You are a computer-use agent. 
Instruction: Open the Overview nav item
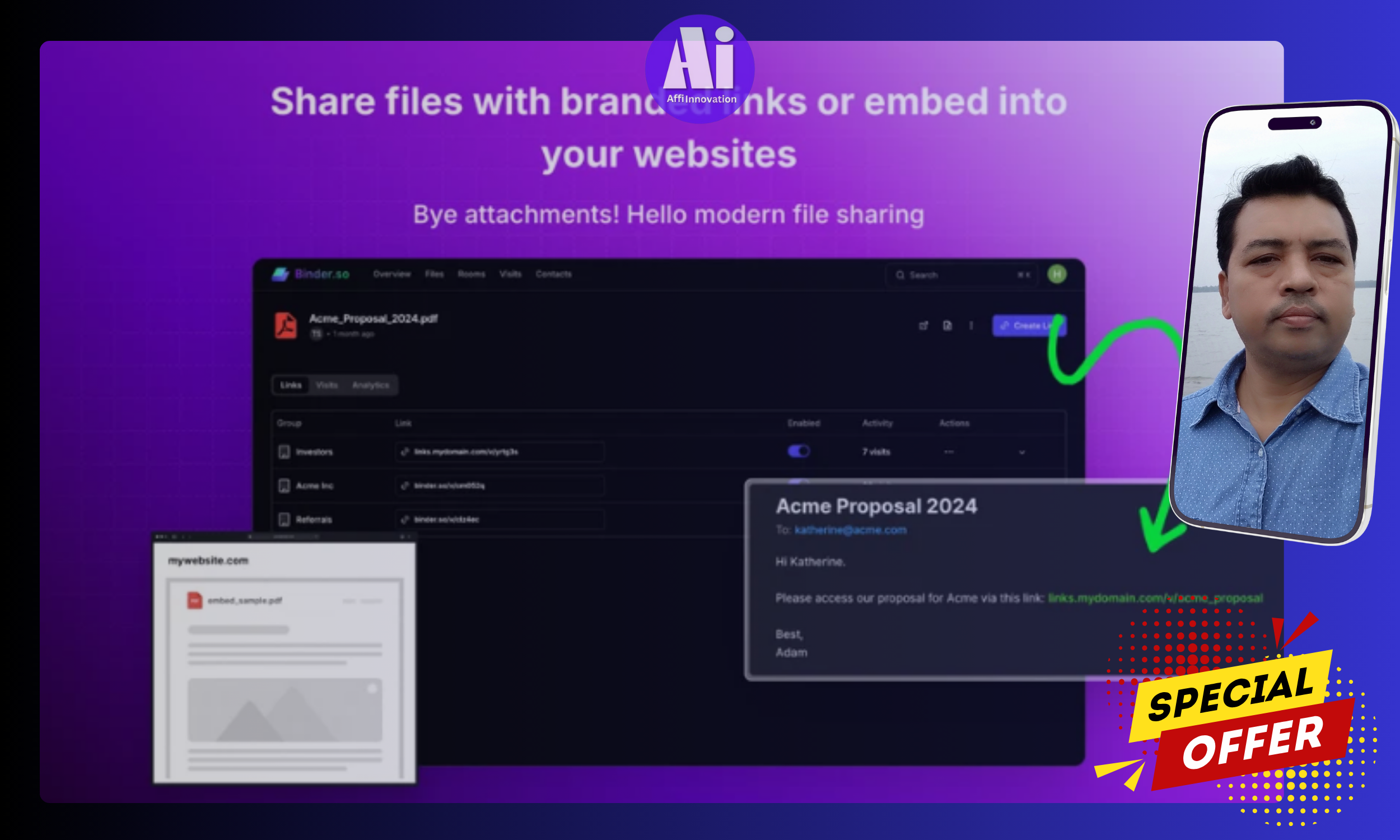(391, 274)
